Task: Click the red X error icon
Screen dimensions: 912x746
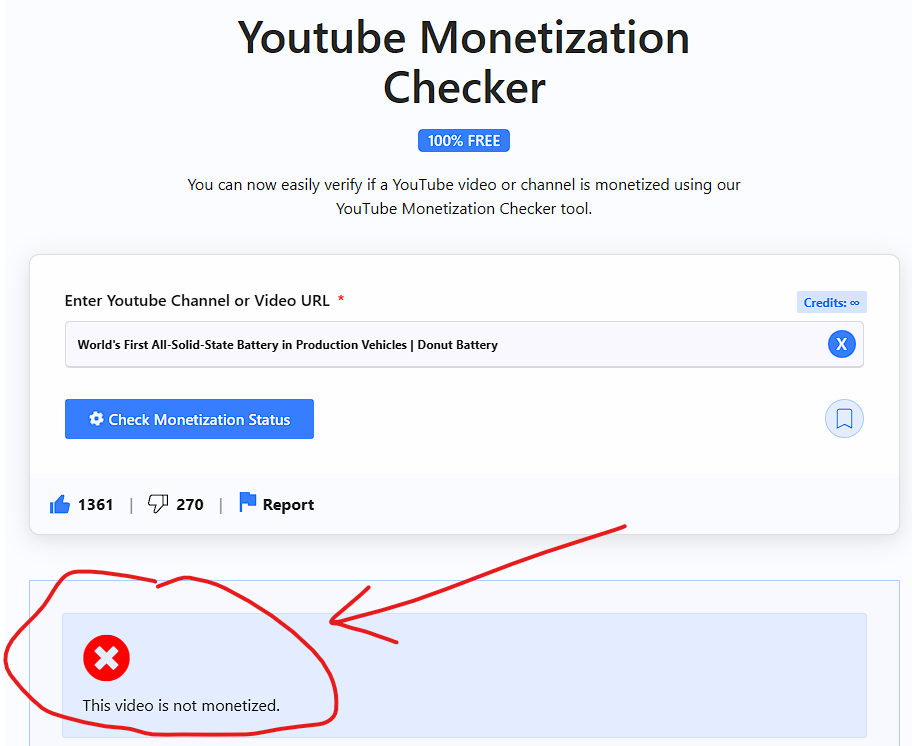Action: (106, 658)
